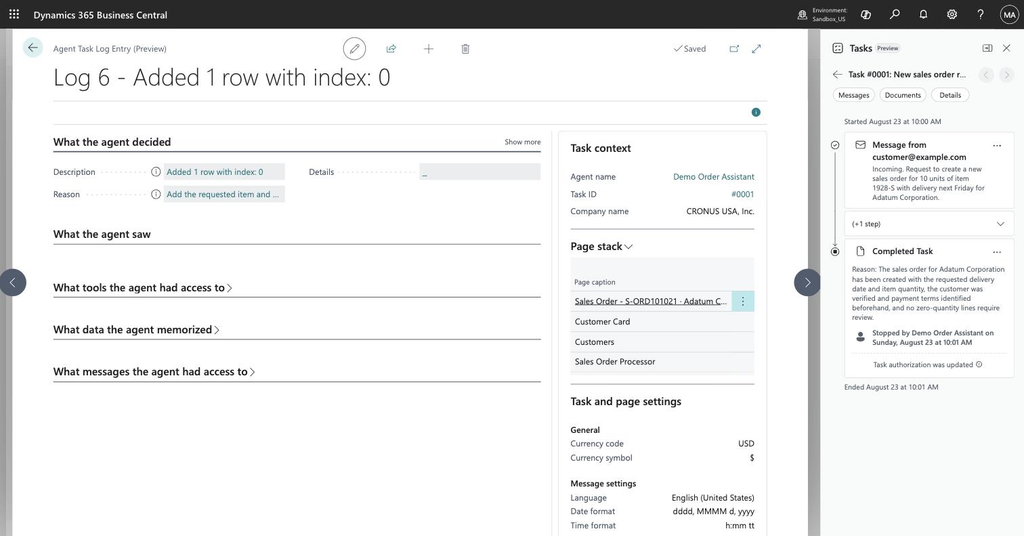Open notifications bell
This screenshot has height=536, width=1024.
pos(923,14)
